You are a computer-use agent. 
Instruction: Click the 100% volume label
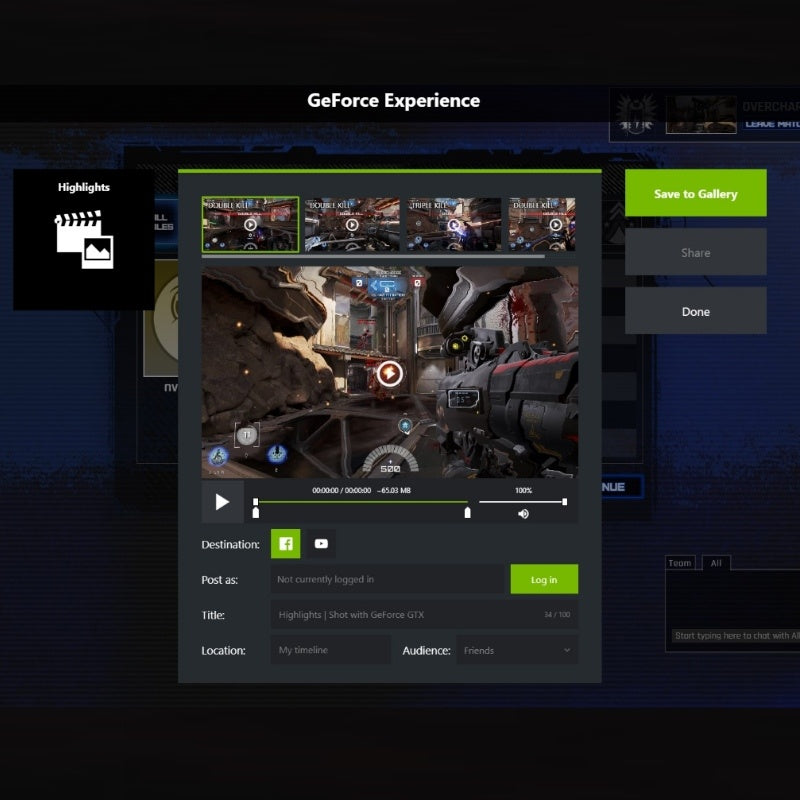point(523,490)
